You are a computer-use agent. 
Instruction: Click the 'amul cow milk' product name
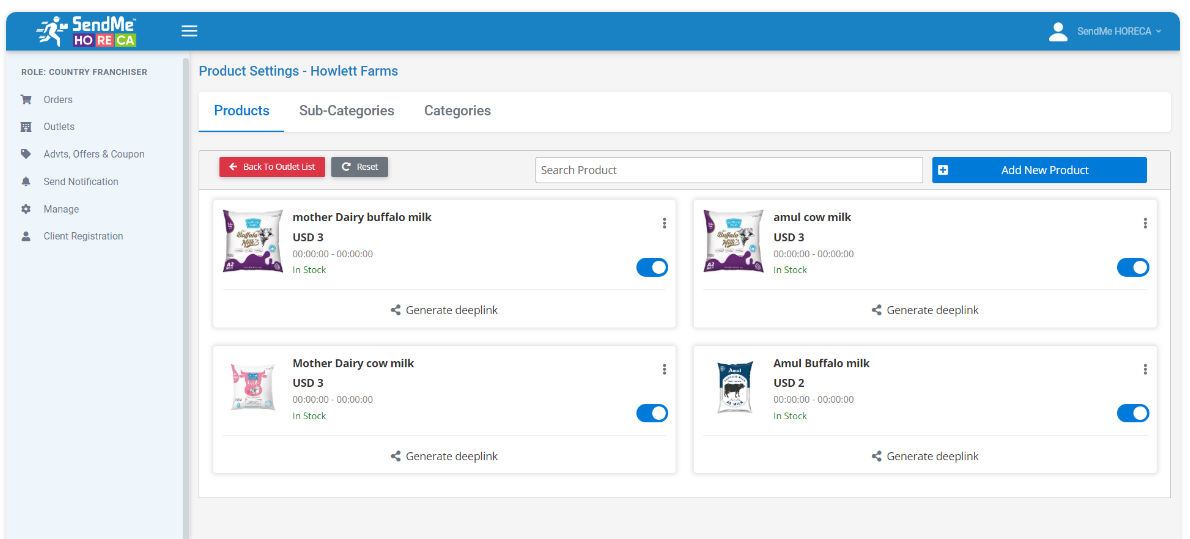(812, 217)
